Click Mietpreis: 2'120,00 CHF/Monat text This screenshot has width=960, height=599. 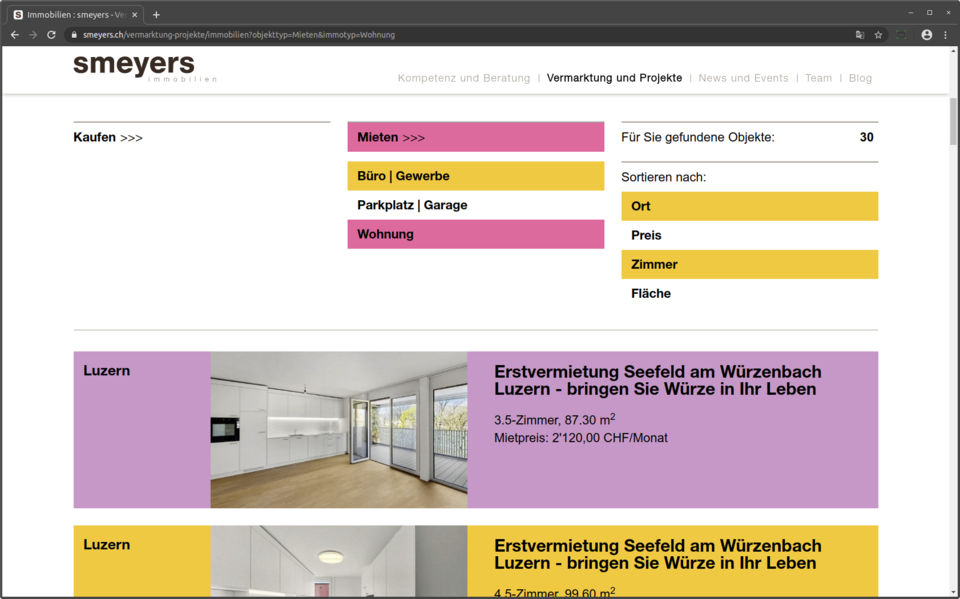point(580,438)
